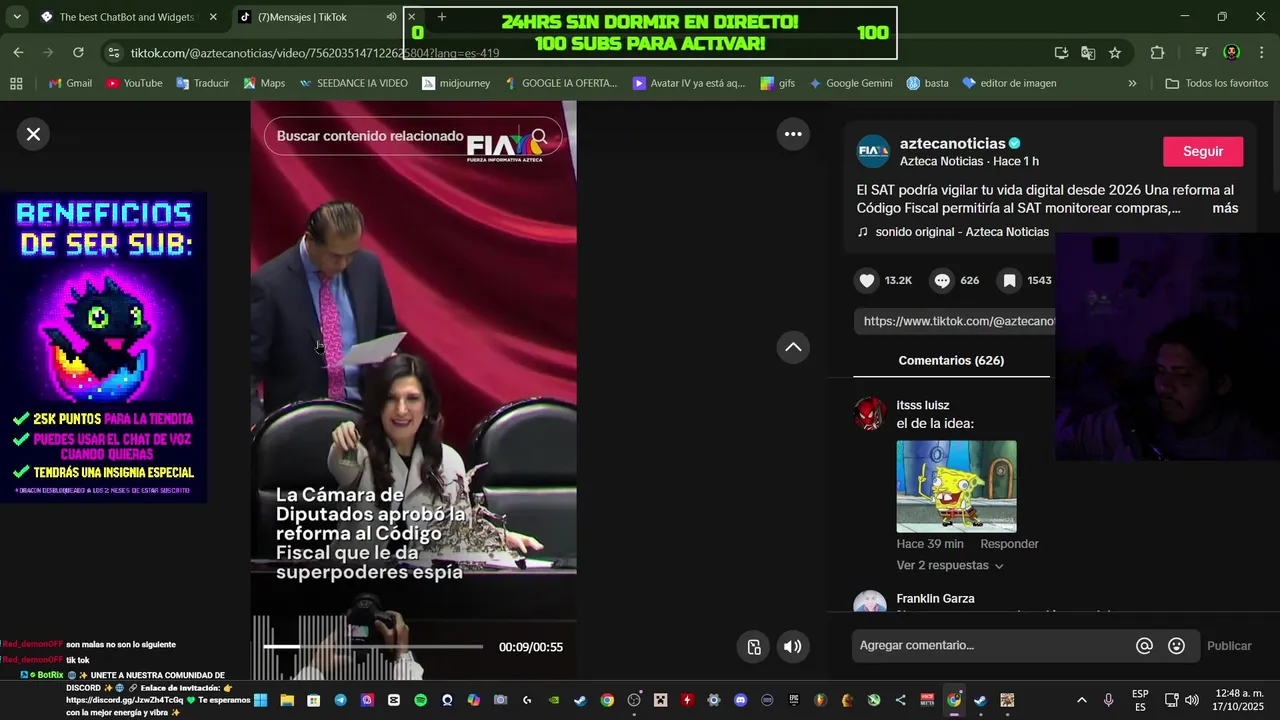This screenshot has width=1280, height=720.
Task: Open the Todos los favoritos folder
Action: [x=1217, y=83]
